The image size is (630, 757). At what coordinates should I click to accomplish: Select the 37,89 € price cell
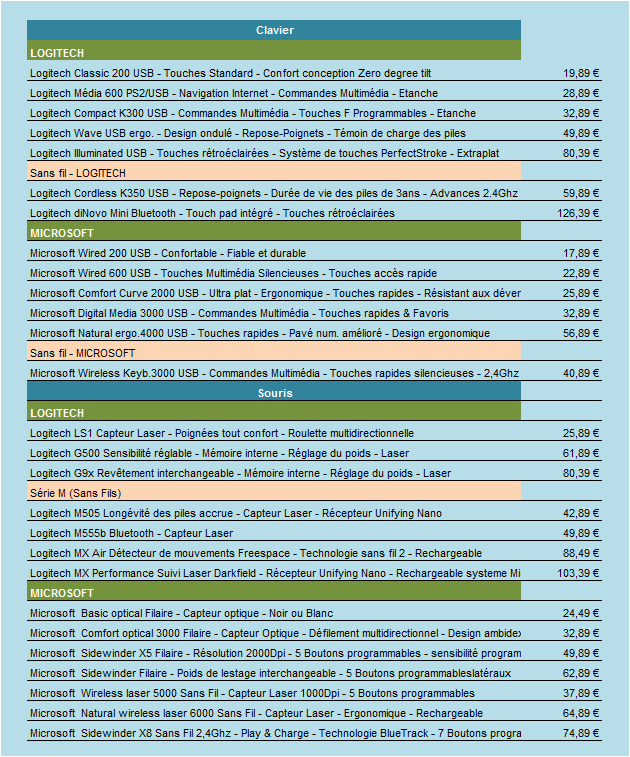tap(581, 694)
